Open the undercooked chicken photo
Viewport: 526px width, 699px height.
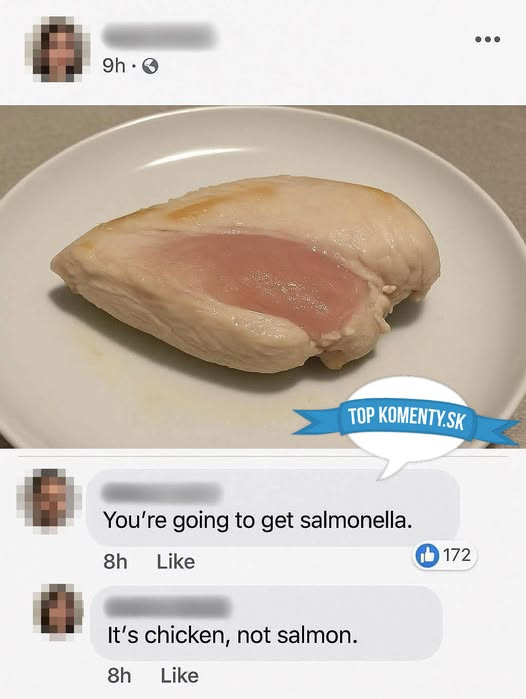[263, 277]
